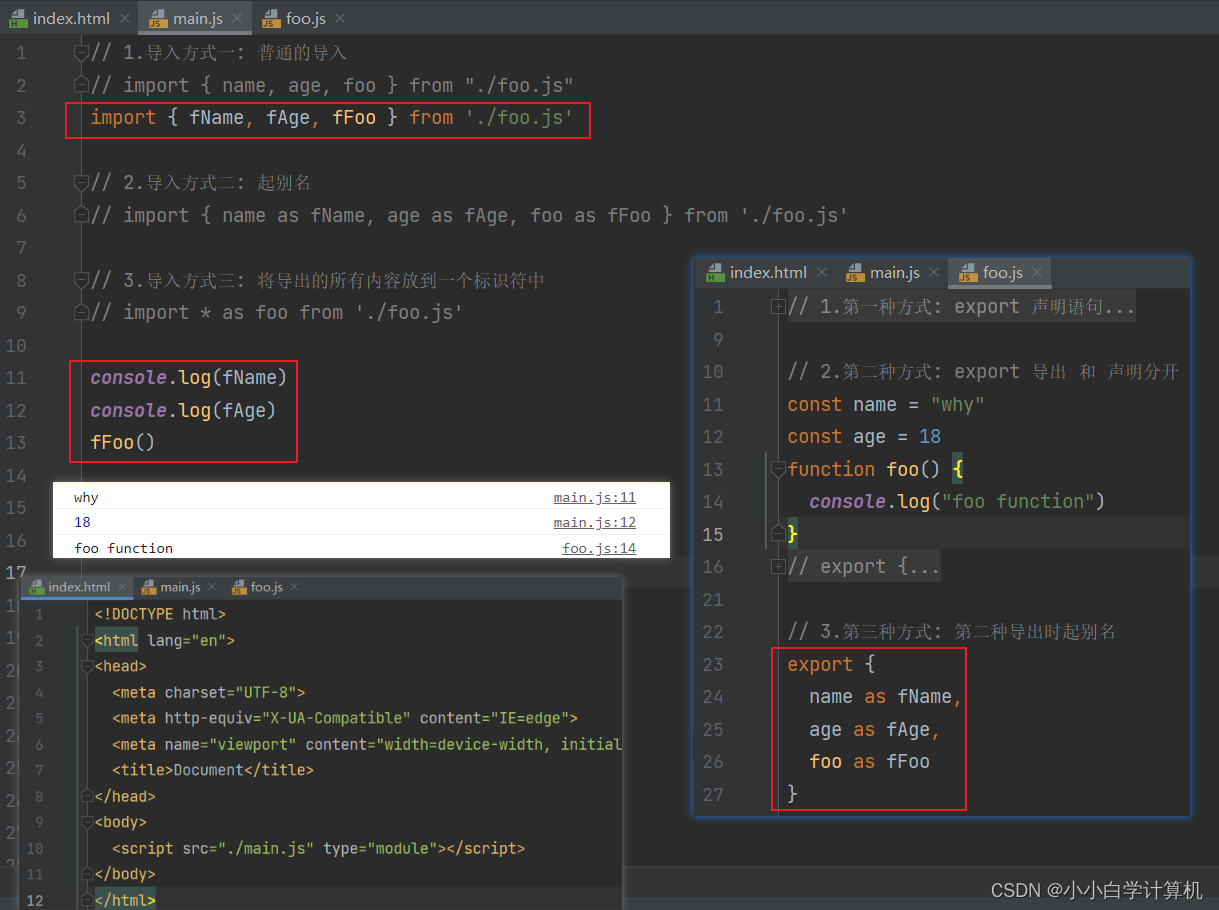
Task: Select main.js tab in right panel
Action: (895, 272)
